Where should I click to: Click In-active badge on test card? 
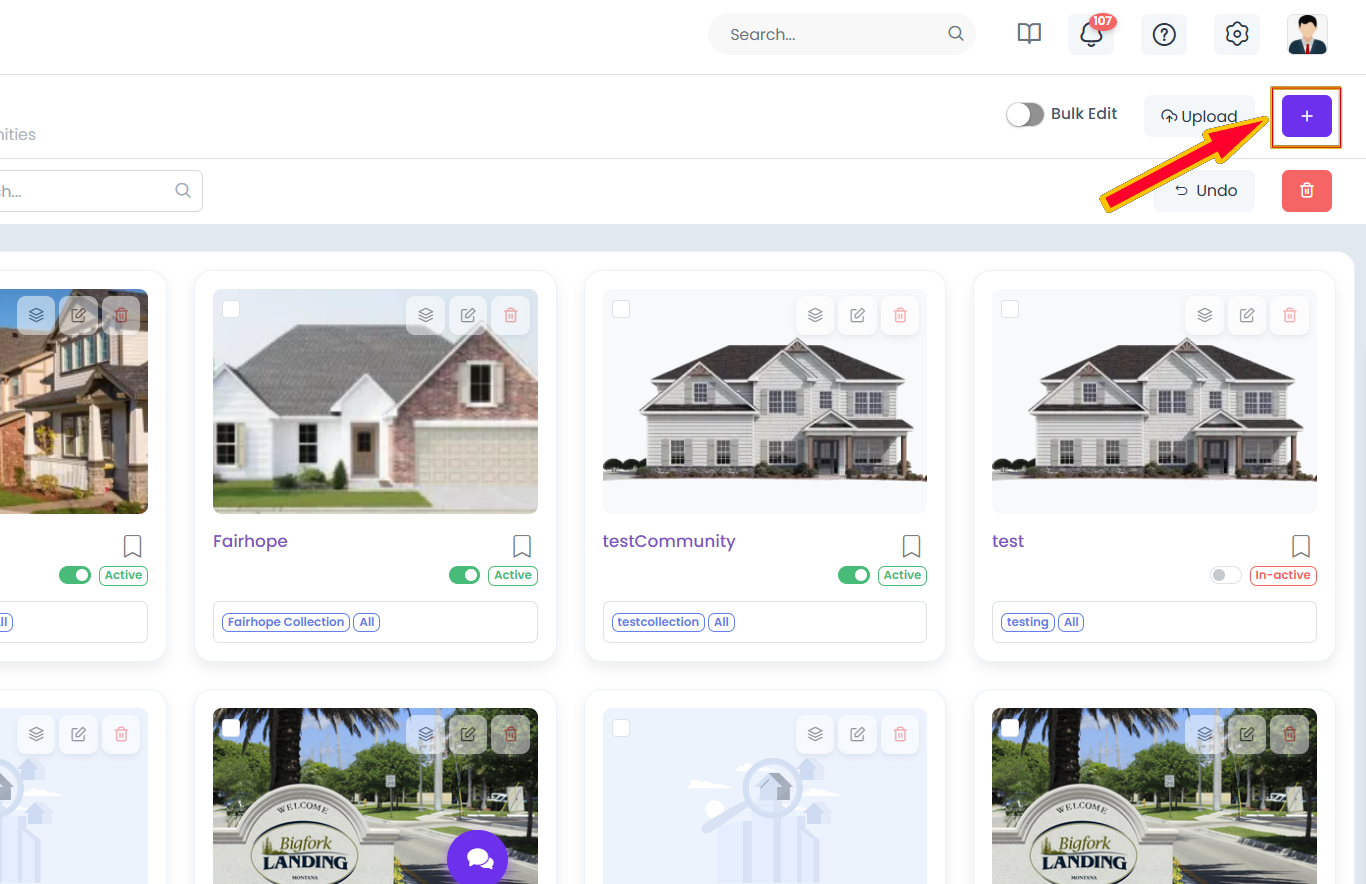point(1283,575)
